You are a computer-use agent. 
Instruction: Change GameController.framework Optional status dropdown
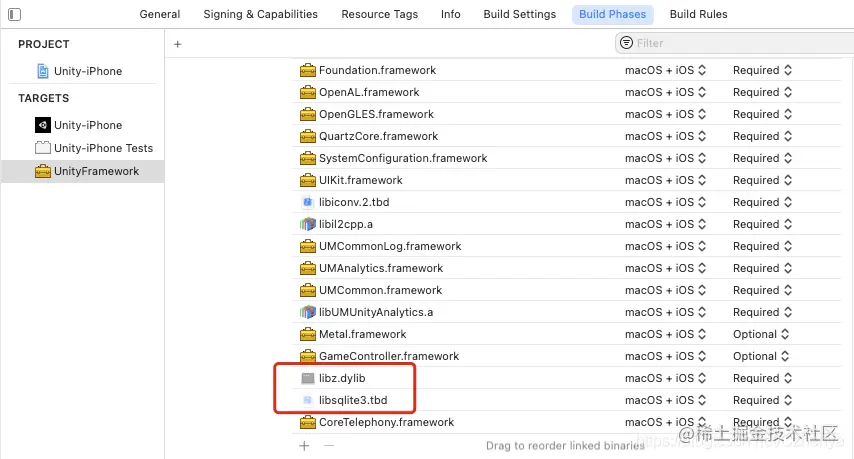(761, 357)
